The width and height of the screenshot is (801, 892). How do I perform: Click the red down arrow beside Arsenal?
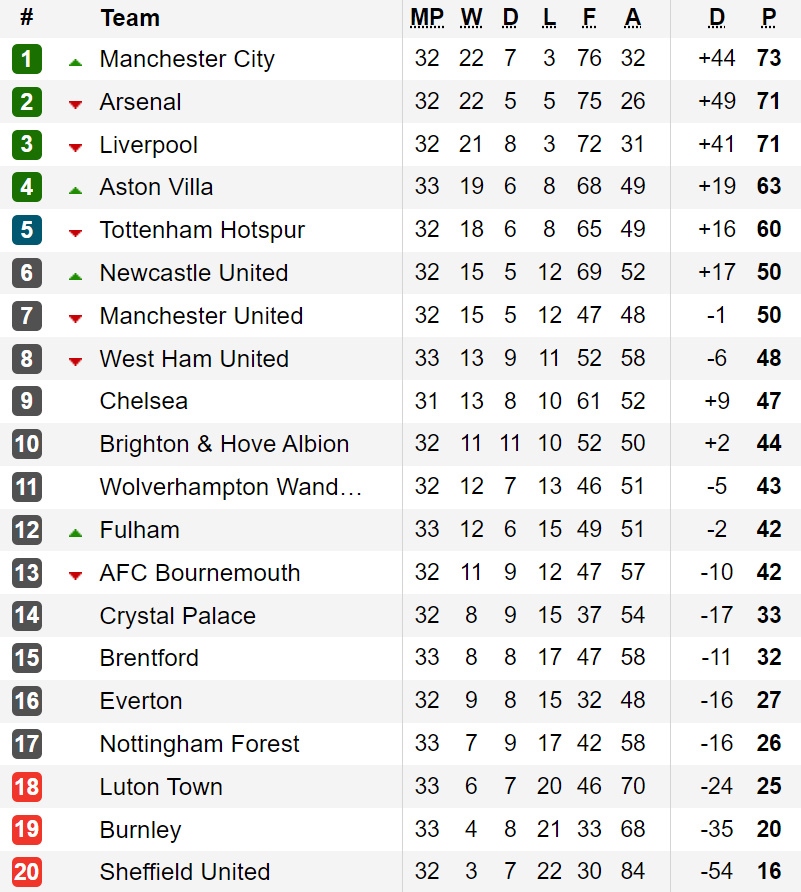[x=75, y=104]
